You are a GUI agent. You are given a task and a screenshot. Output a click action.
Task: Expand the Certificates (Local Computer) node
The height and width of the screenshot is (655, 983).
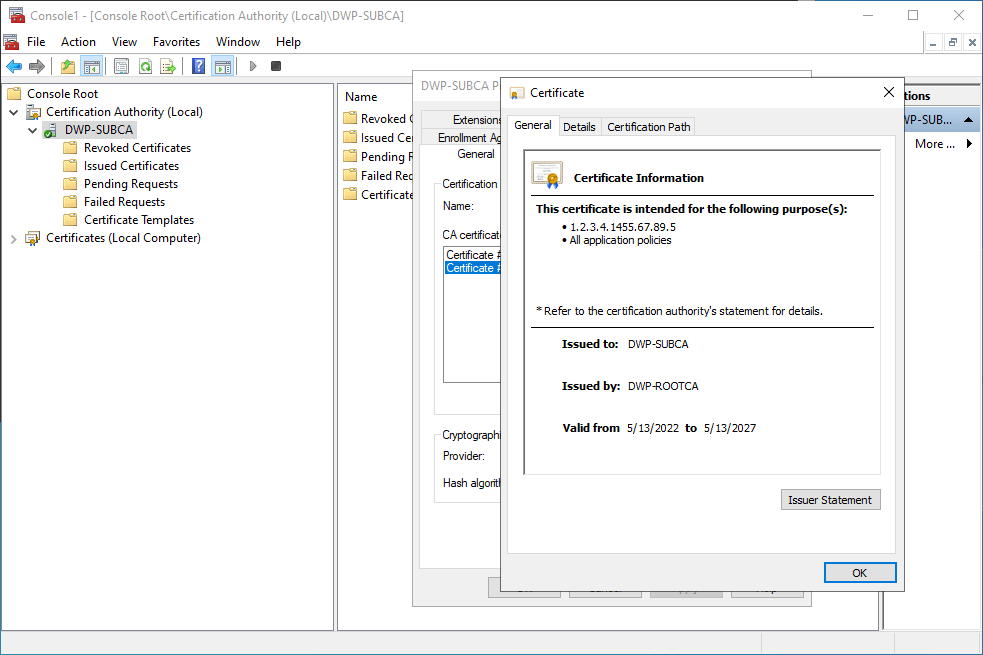pos(14,238)
